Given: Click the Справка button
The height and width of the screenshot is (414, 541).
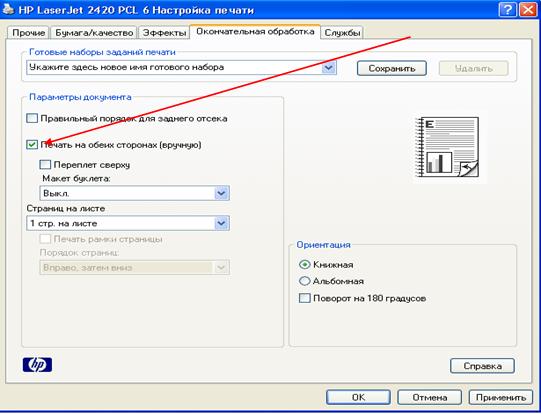Looking at the screenshot, I should [482, 366].
